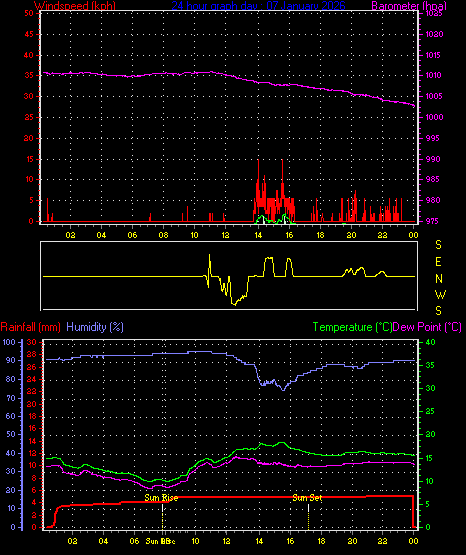Click the '24 hour graph day : 07 January 2026' heading

coord(259,6)
